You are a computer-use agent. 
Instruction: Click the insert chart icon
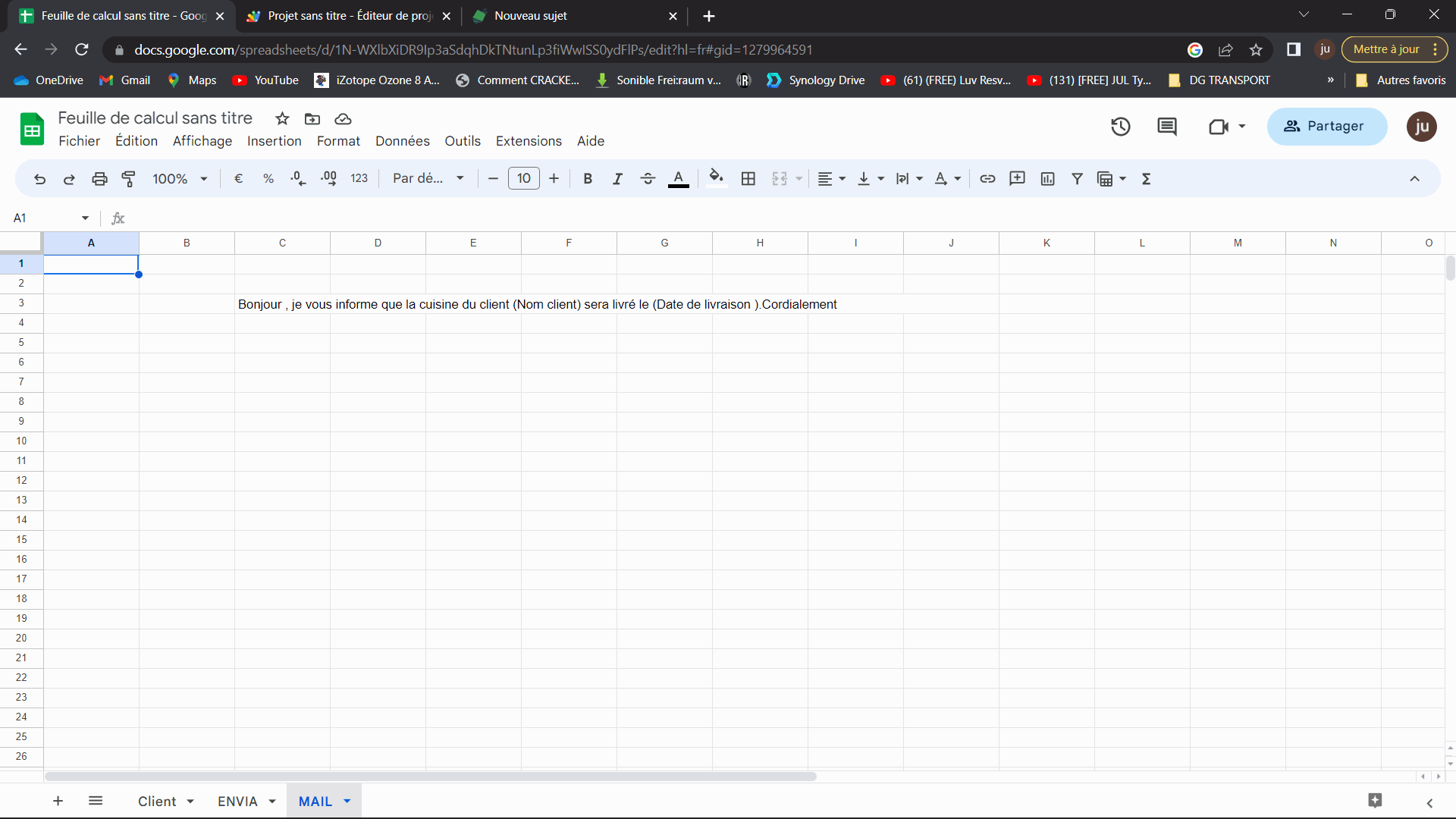point(1047,179)
